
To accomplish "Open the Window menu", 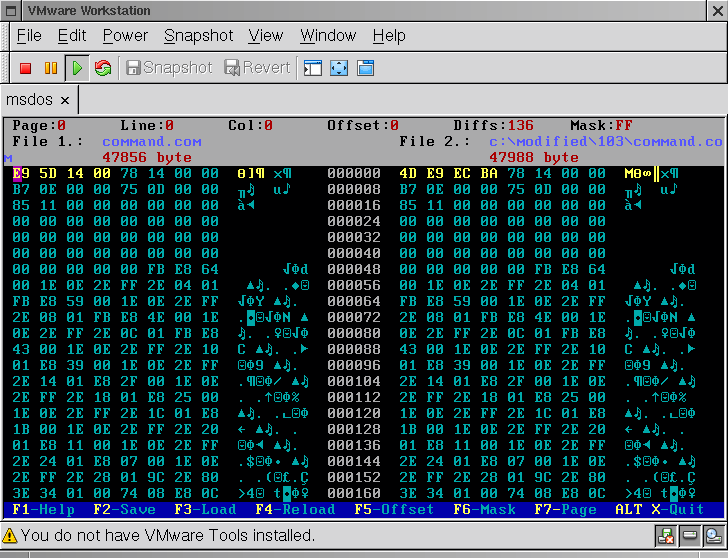I will click(x=328, y=36).
